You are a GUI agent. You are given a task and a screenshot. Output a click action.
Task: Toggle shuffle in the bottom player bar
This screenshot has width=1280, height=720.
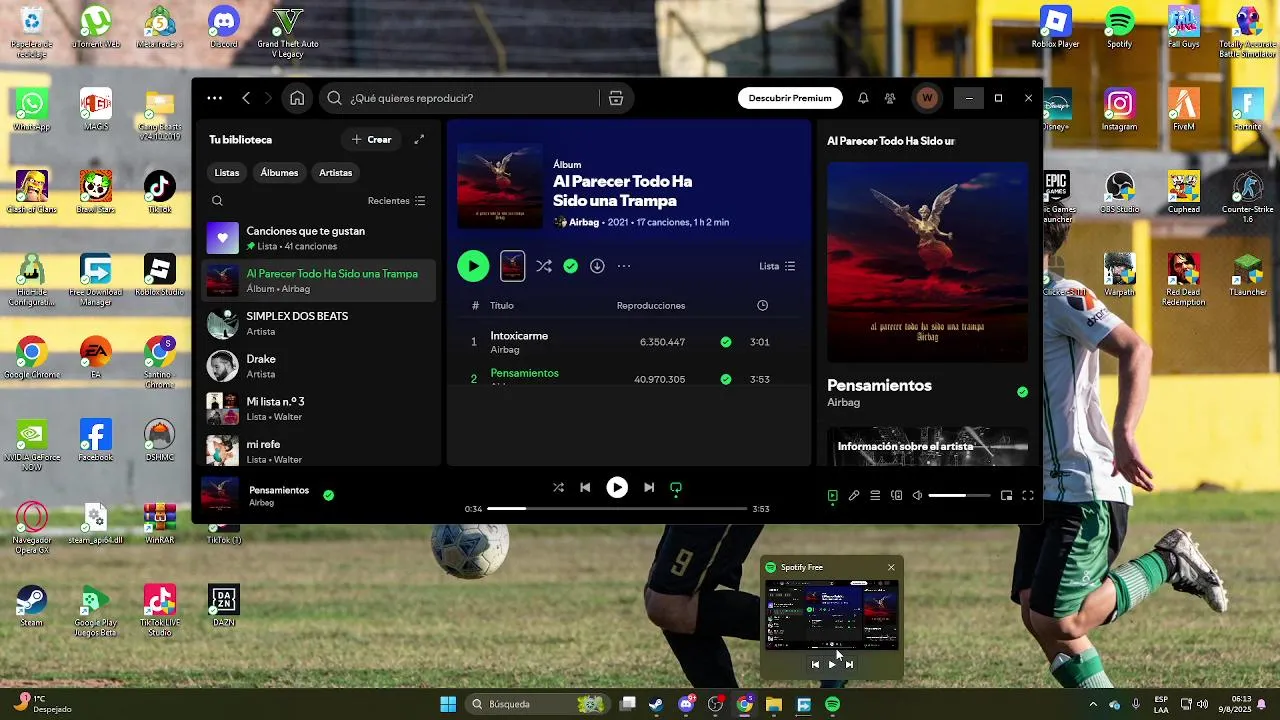558,488
